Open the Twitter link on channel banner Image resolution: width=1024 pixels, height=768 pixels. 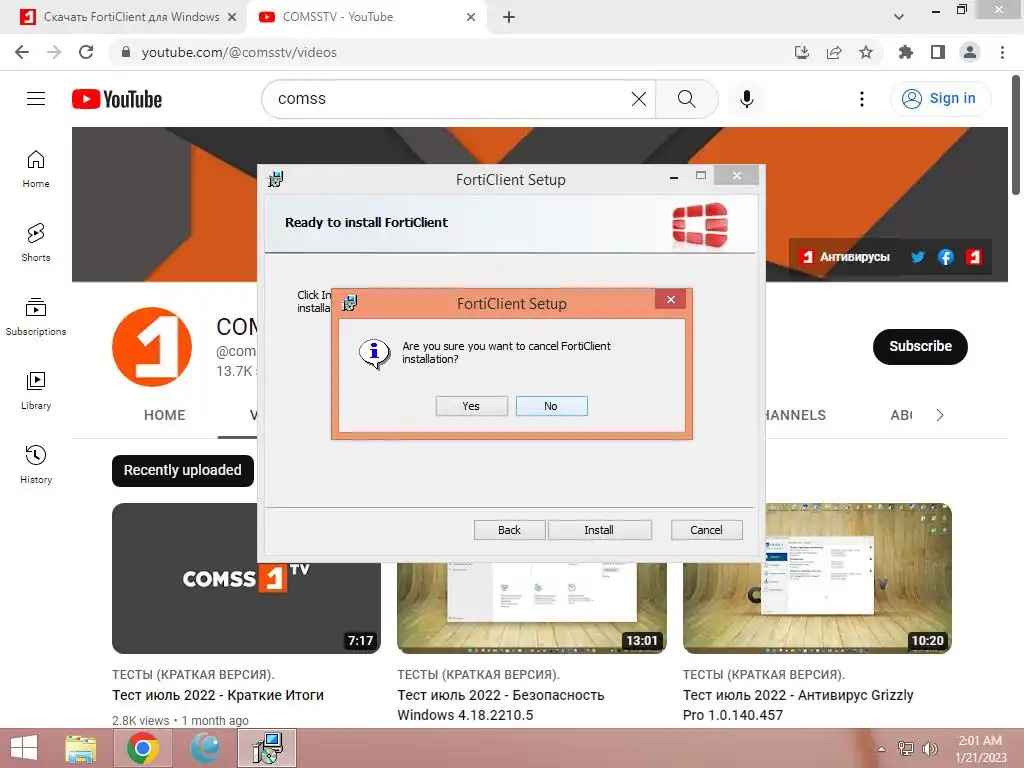pos(918,257)
